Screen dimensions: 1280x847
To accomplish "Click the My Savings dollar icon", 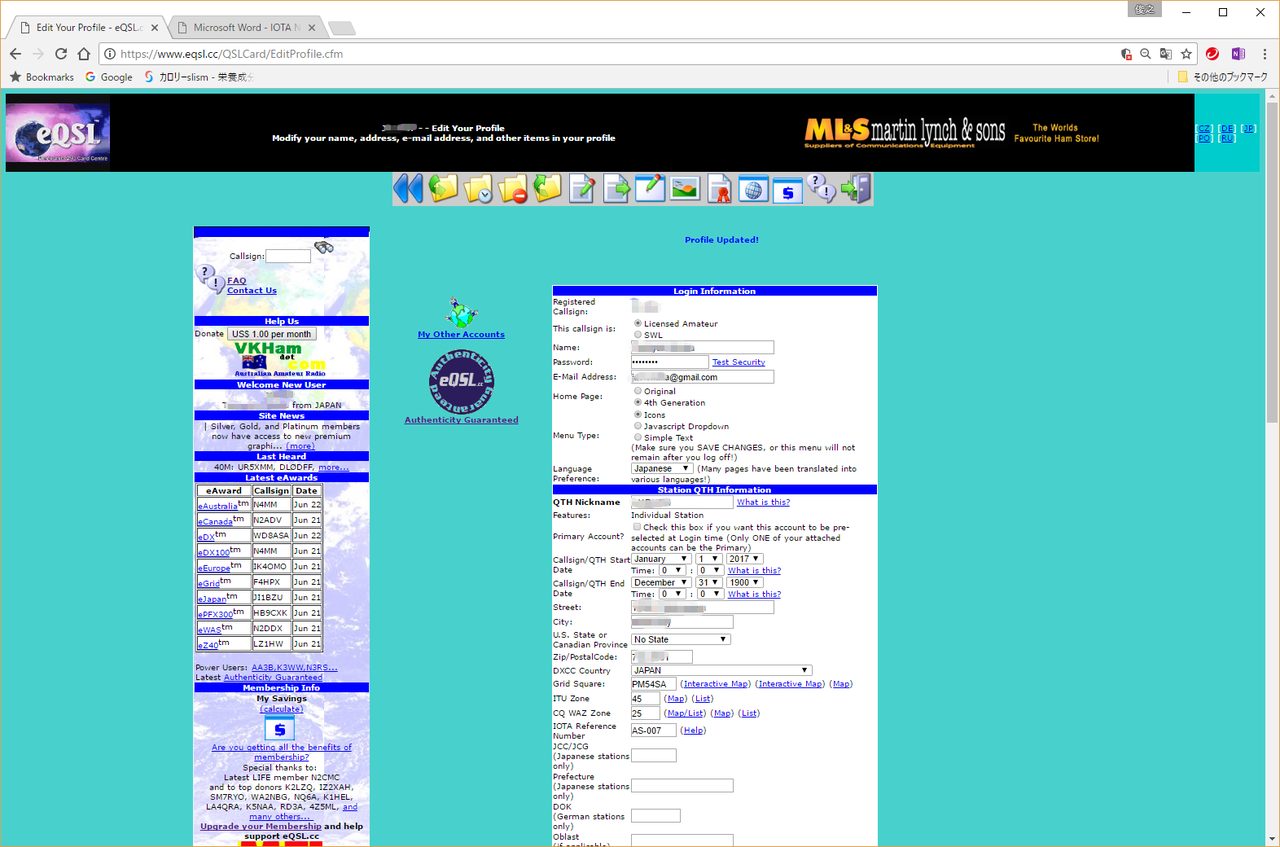I will pos(280,730).
